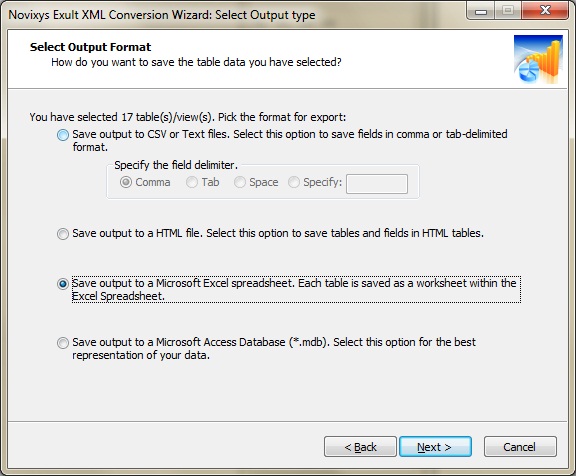Click the CSV or Text files label
Image resolution: width=576 pixels, height=476 pixels.
coord(290,140)
